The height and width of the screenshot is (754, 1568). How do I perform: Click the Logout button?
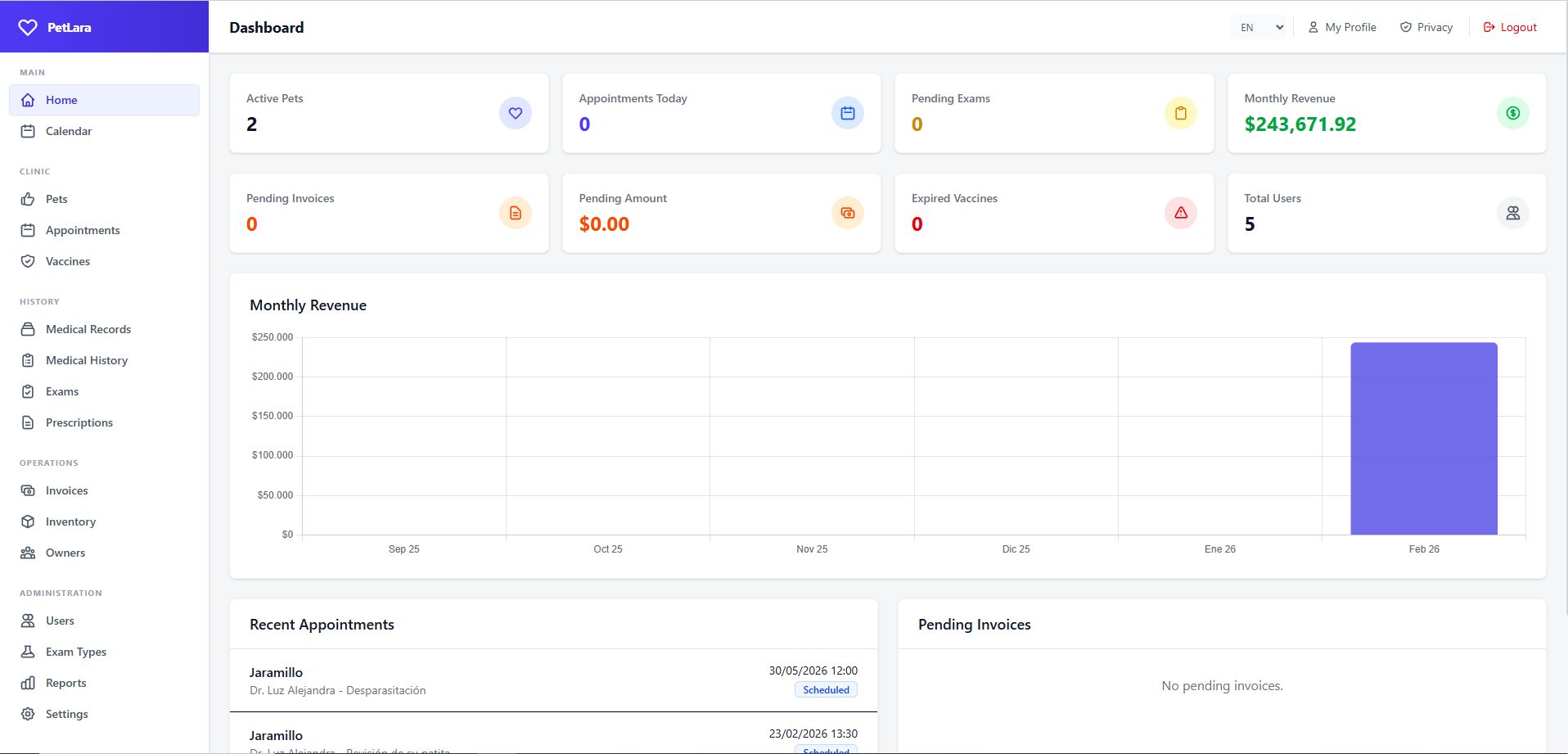click(1510, 27)
